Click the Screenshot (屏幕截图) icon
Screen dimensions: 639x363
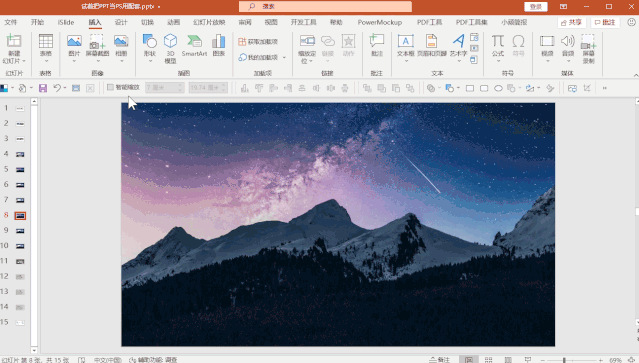(97, 42)
